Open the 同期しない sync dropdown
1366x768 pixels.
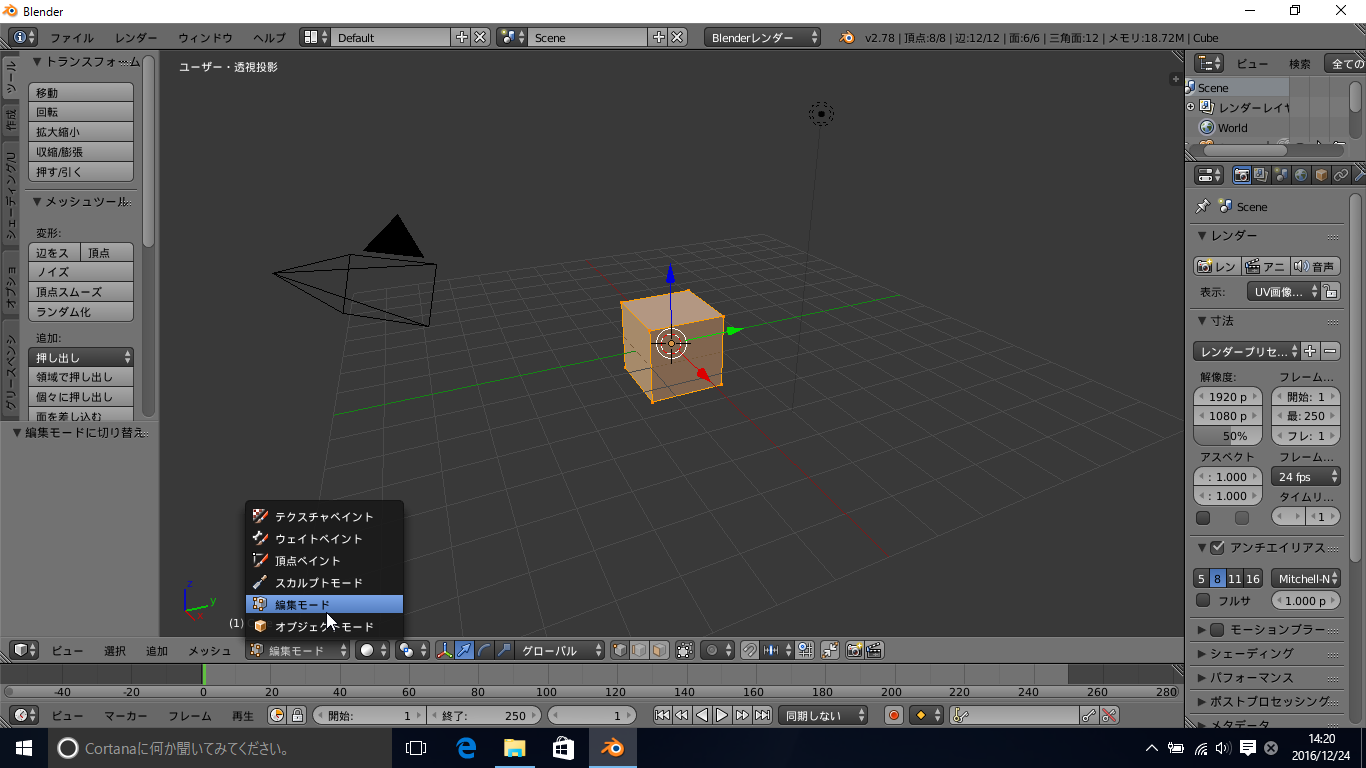(825, 715)
